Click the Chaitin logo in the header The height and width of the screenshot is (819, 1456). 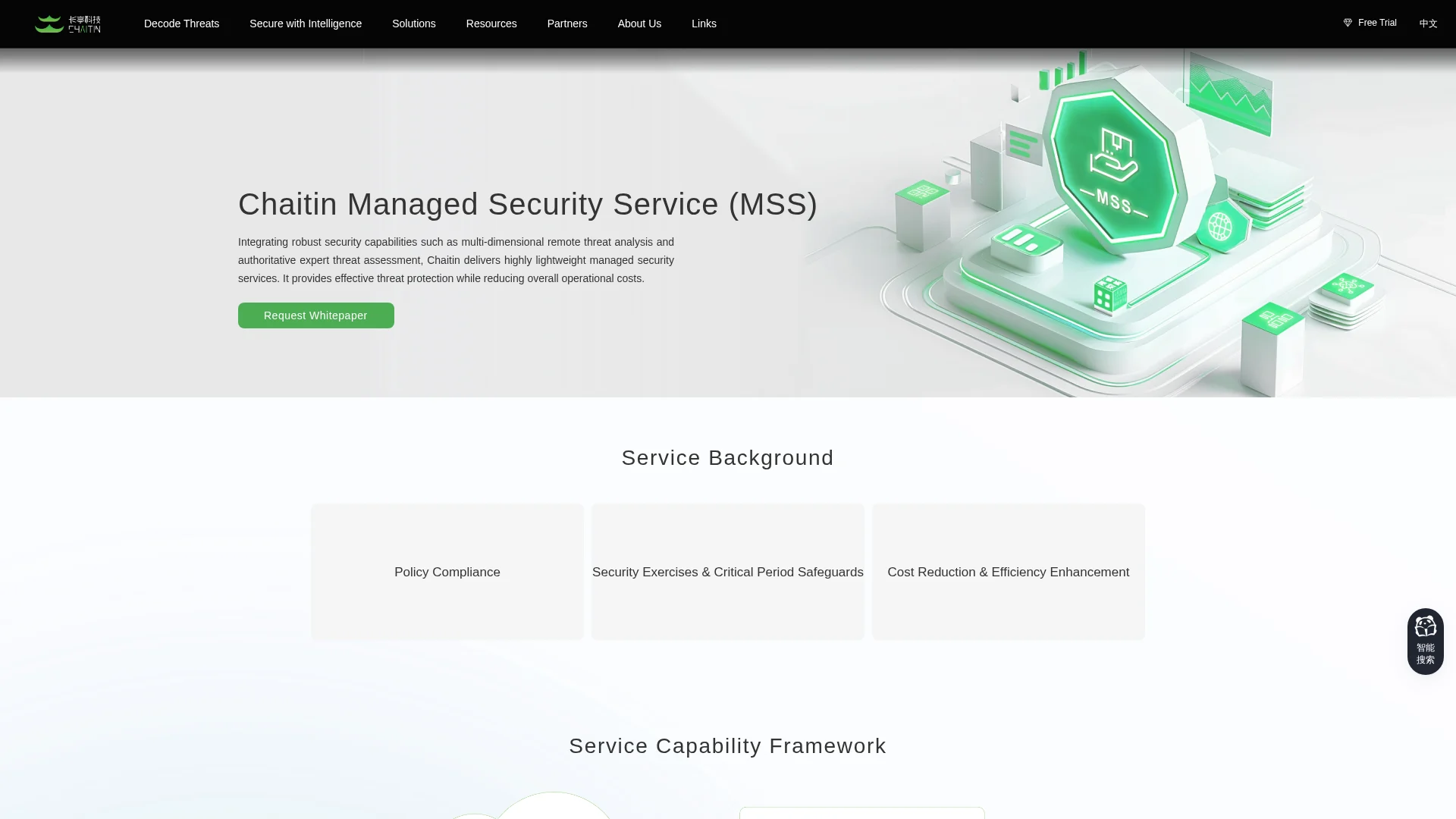(x=67, y=24)
